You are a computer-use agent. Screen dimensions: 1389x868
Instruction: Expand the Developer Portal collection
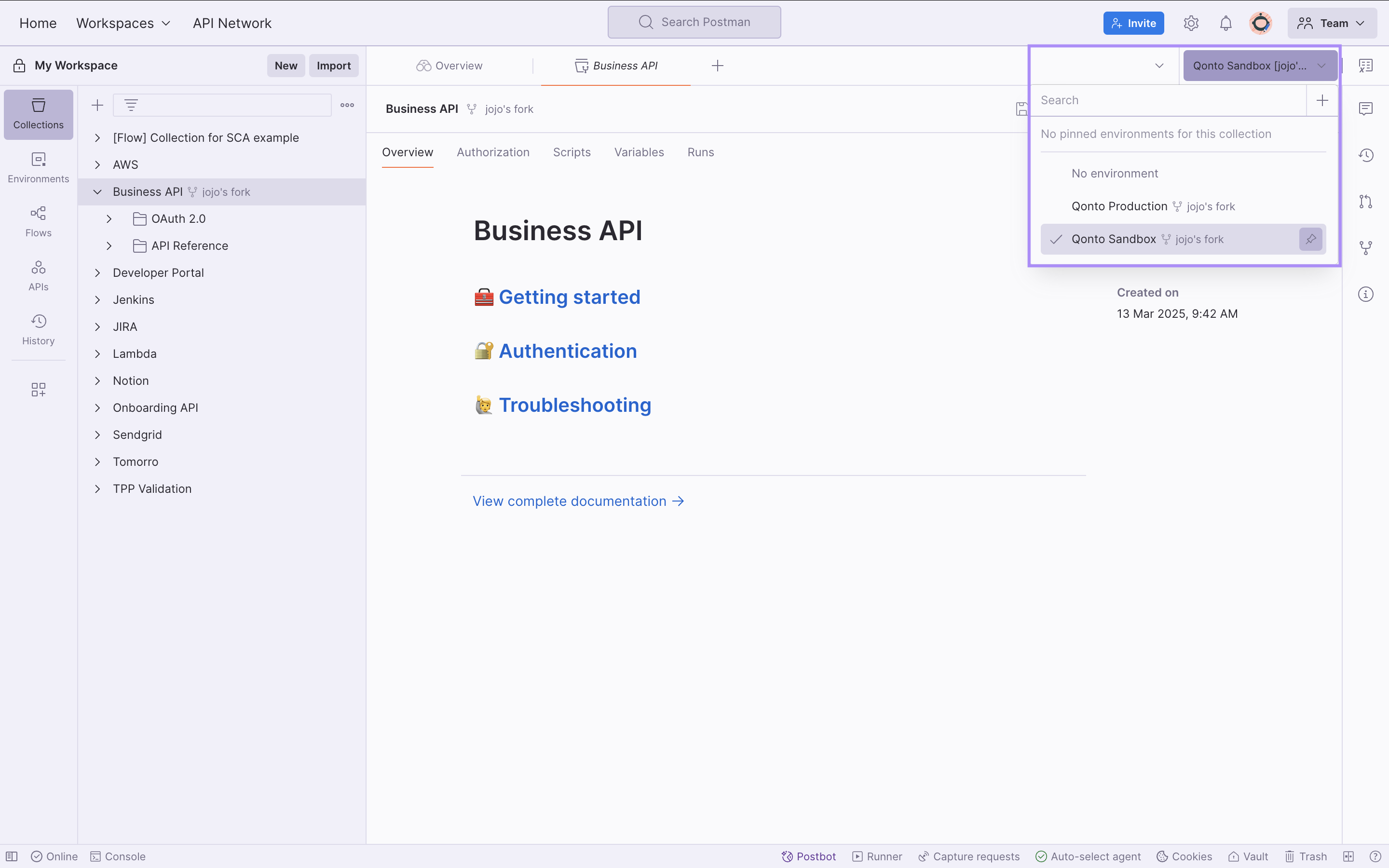coord(97,272)
